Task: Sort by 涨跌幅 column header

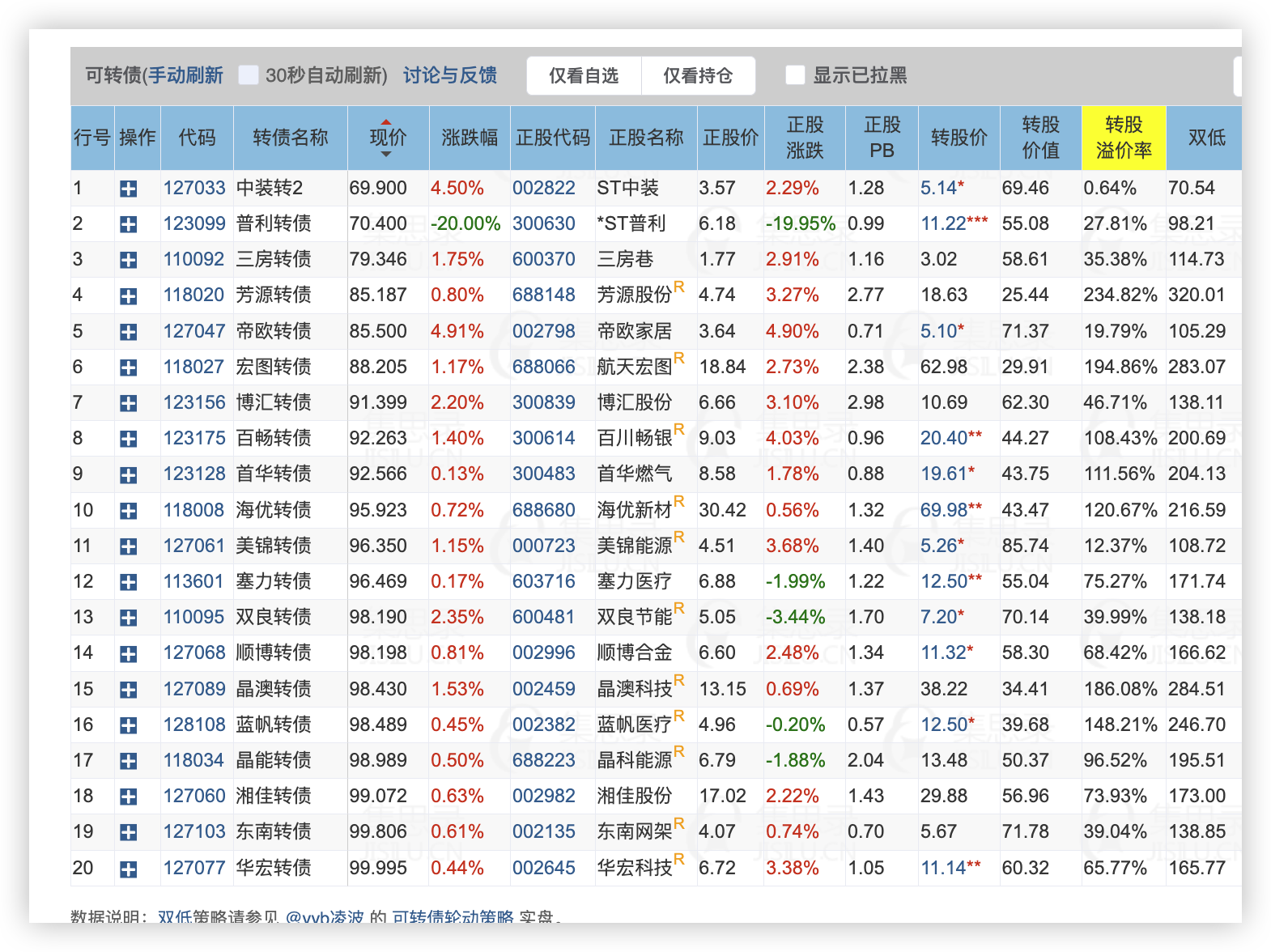Action: [x=470, y=138]
